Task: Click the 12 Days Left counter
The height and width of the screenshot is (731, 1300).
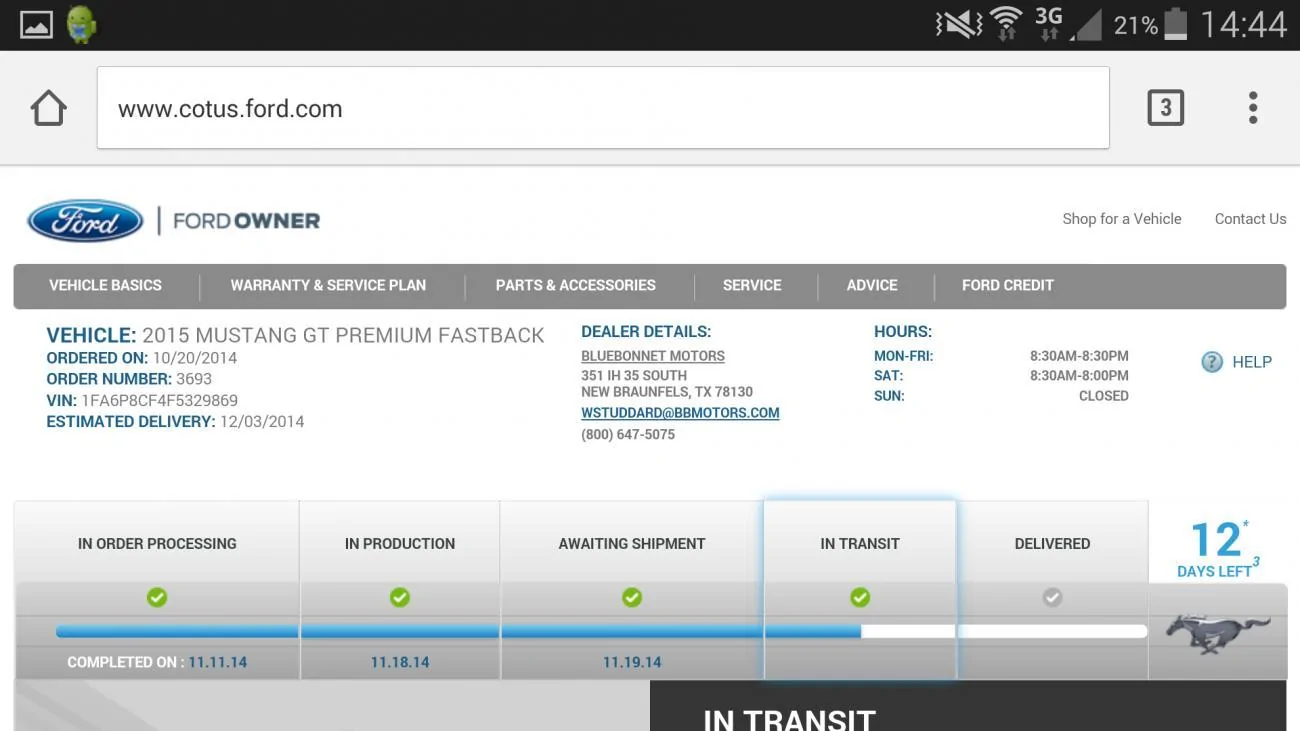Action: 1218,549
